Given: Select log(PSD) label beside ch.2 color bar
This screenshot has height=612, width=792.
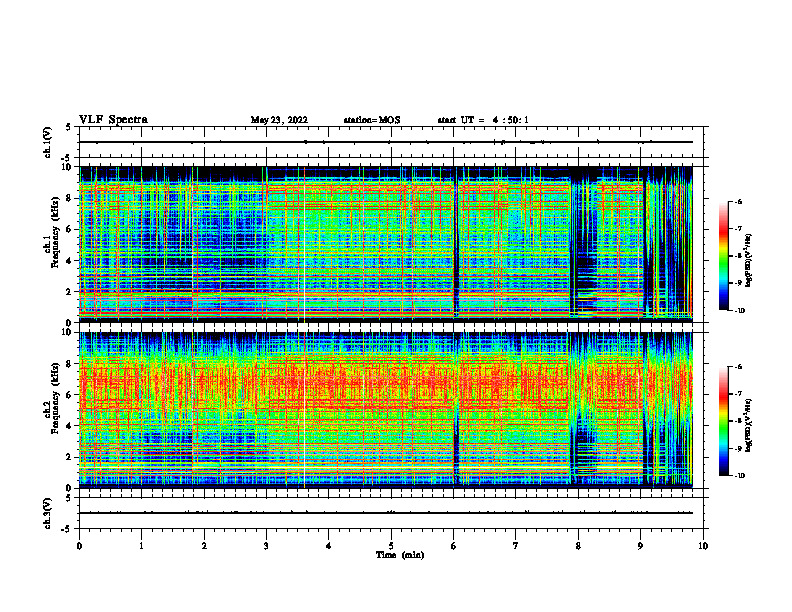Looking at the screenshot, I should point(749,425).
